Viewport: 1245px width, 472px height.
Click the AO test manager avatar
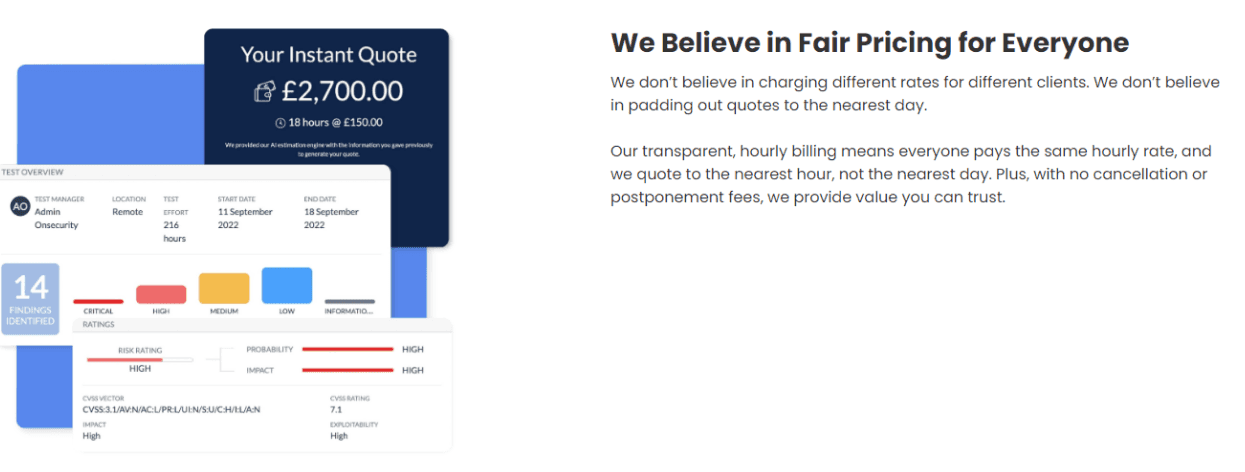[19, 206]
